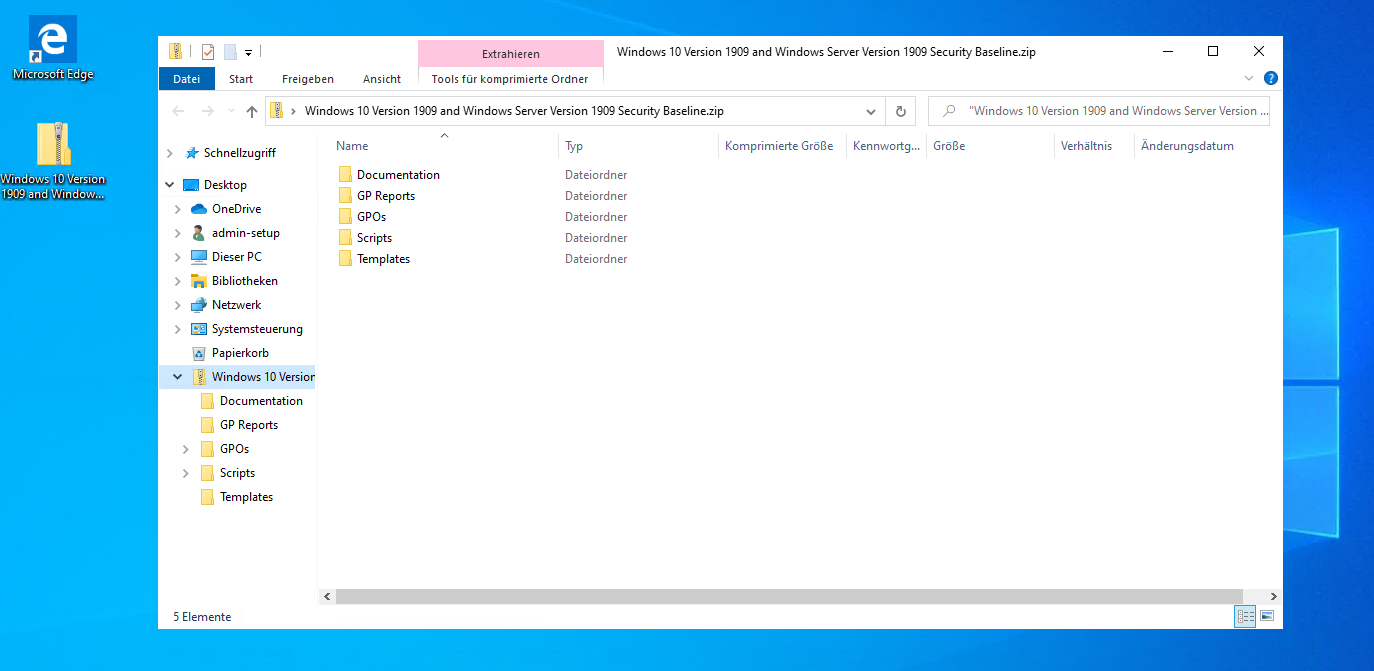This screenshot has width=1374, height=671.
Task: Select Desktop in the navigation pane
Action: tap(225, 185)
